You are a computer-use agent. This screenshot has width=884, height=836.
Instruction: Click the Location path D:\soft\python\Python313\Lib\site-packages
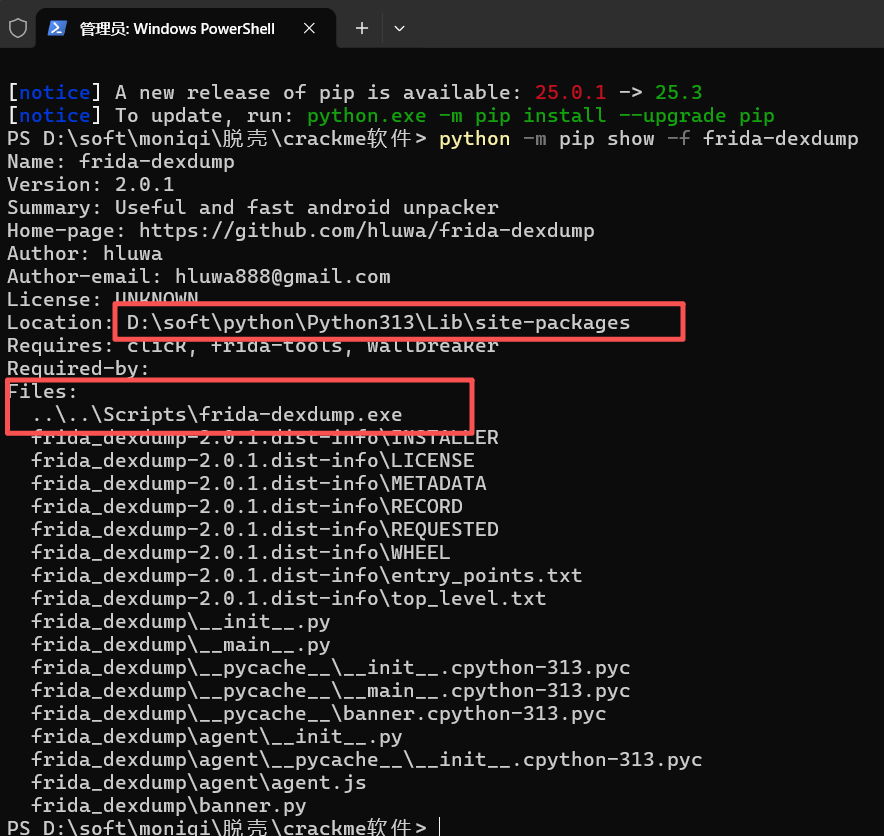click(378, 322)
